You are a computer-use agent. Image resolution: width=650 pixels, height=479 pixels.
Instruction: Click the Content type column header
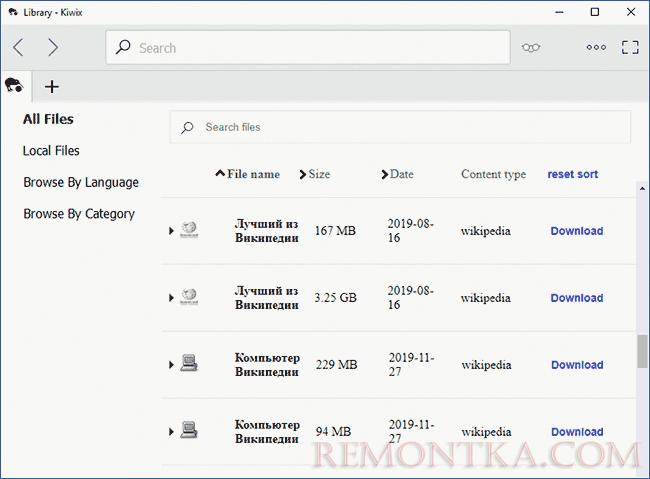pyautogui.click(x=493, y=175)
